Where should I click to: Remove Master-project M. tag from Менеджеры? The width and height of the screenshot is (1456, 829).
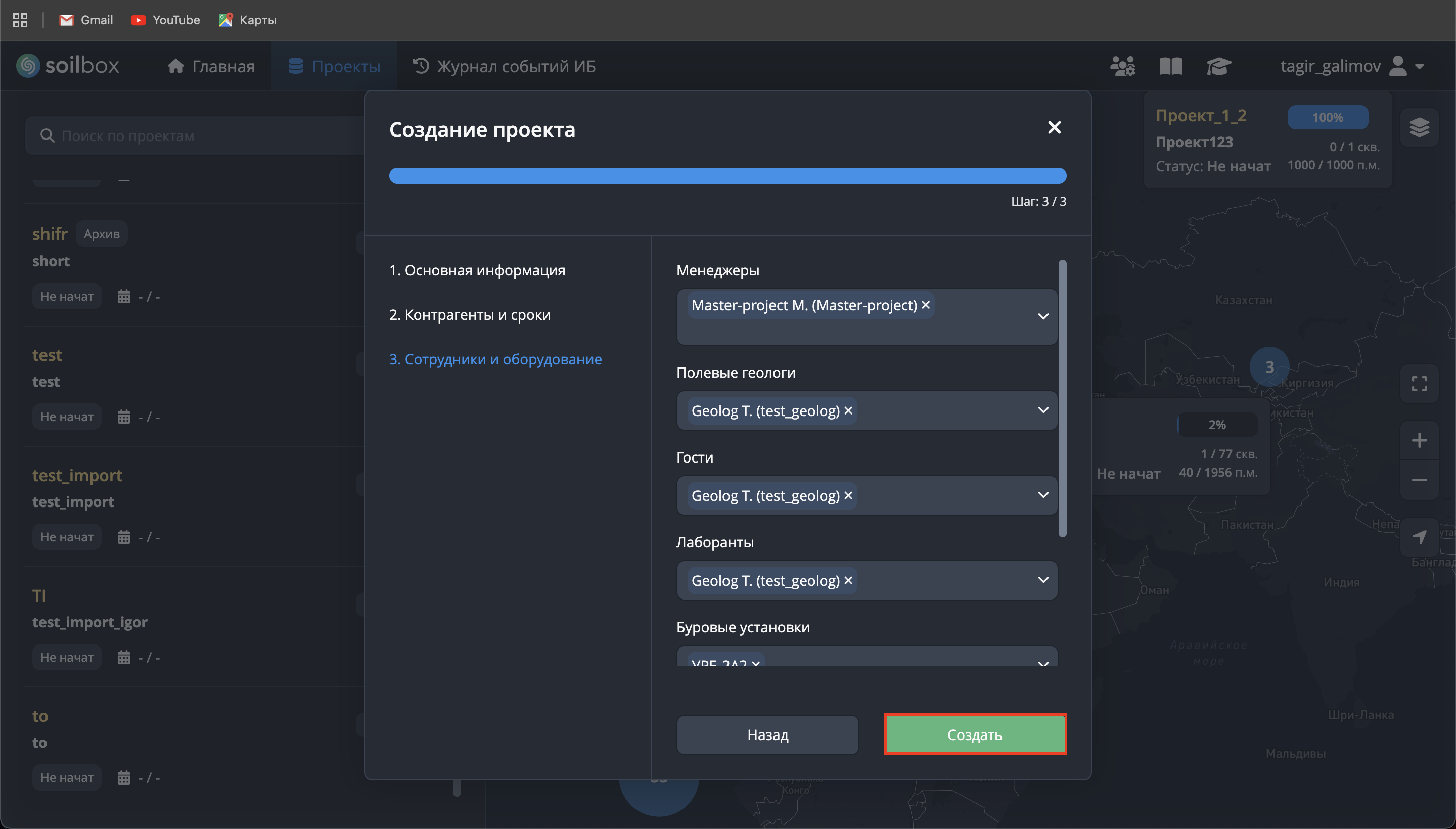pos(926,305)
